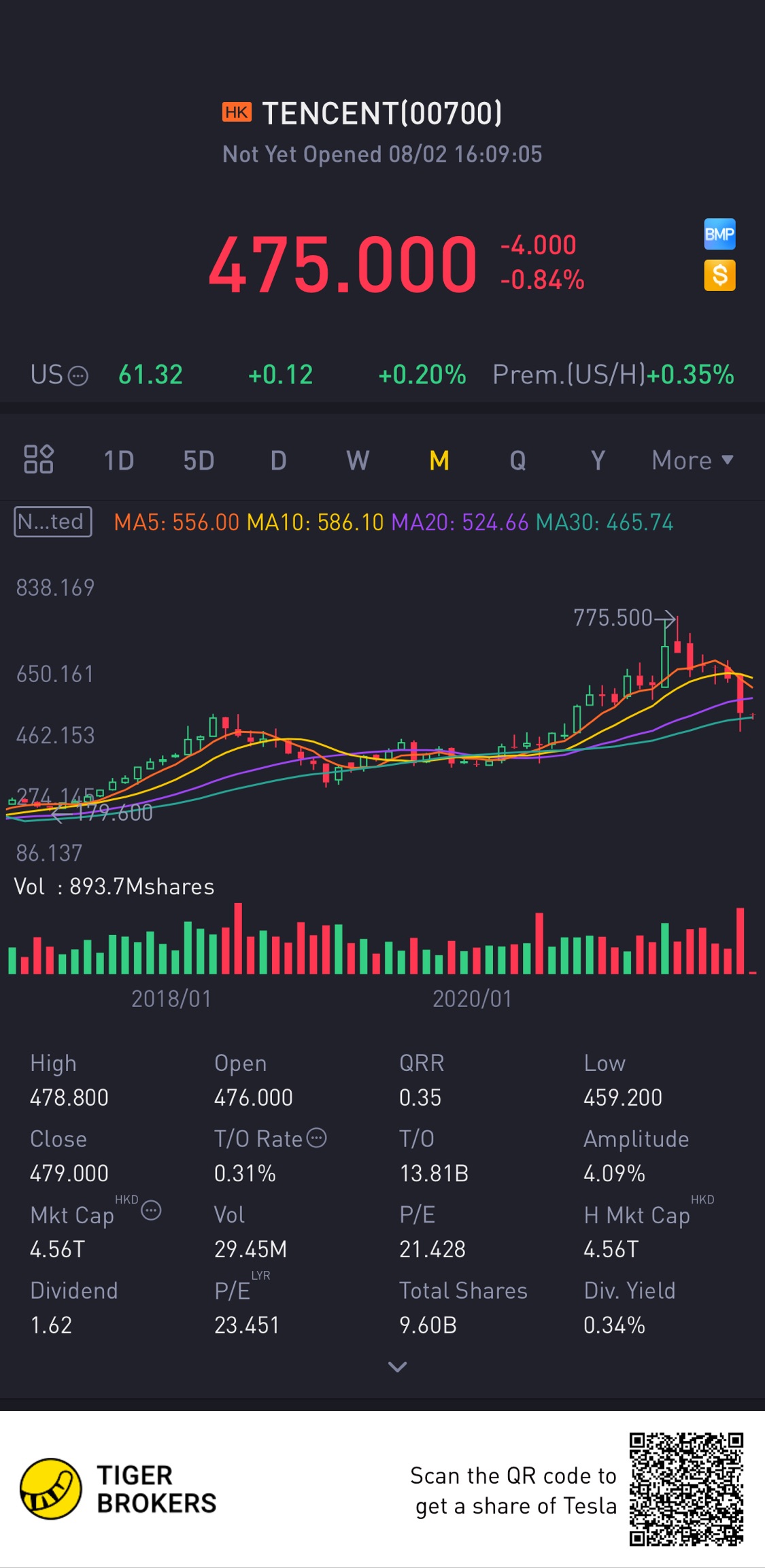Tap the T/O value 13.81B
765x1568 pixels.
434,1173
